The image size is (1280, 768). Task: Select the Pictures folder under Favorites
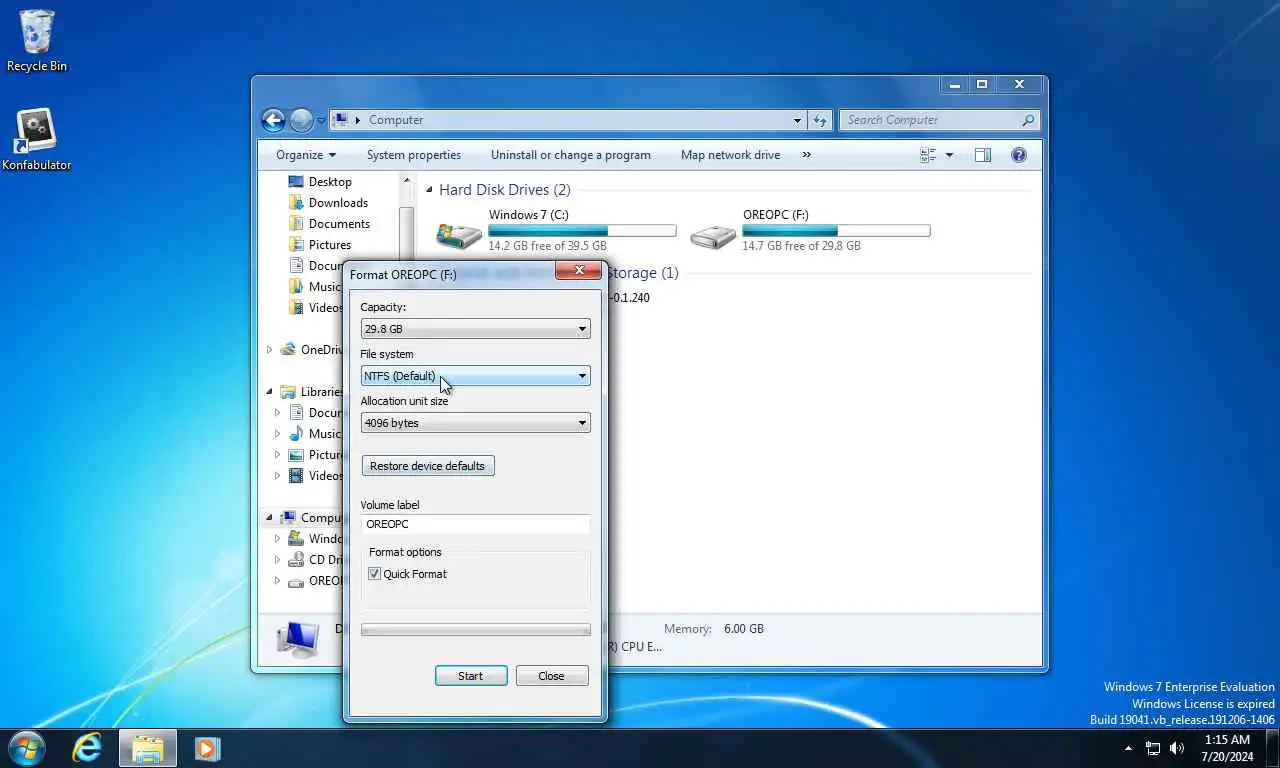tap(329, 245)
